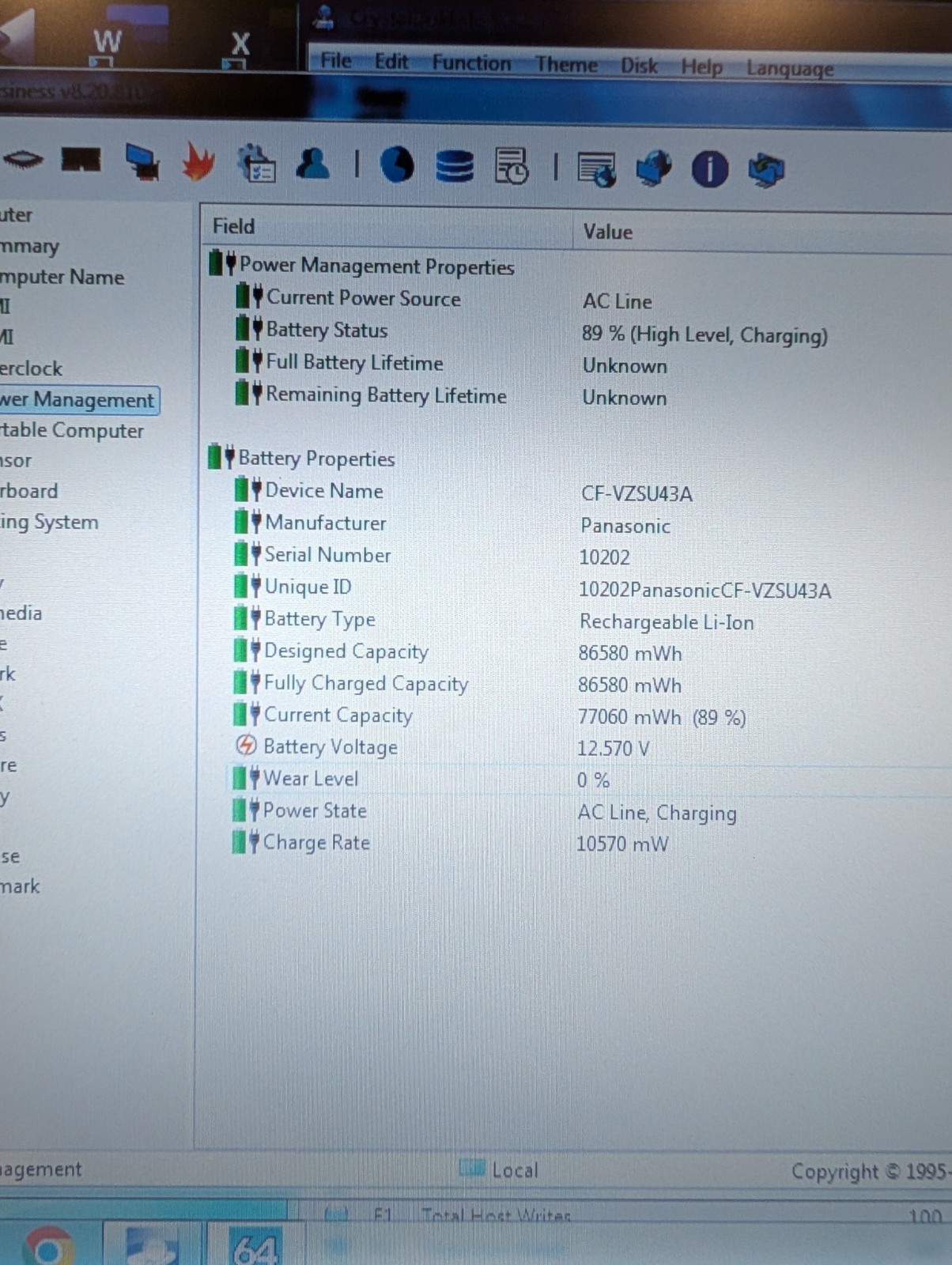This screenshot has width=952, height=1265.
Task: Open the gear and checklist preferences icon
Action: tap(257, 163)
